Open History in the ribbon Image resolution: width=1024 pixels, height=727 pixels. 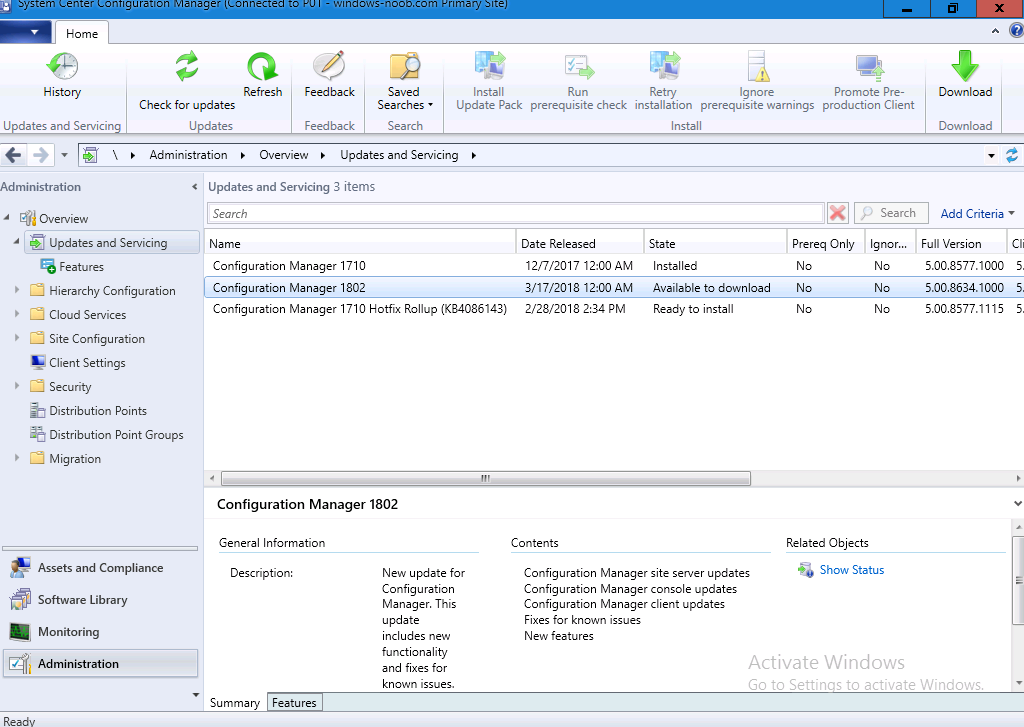[x=62, y=75]
